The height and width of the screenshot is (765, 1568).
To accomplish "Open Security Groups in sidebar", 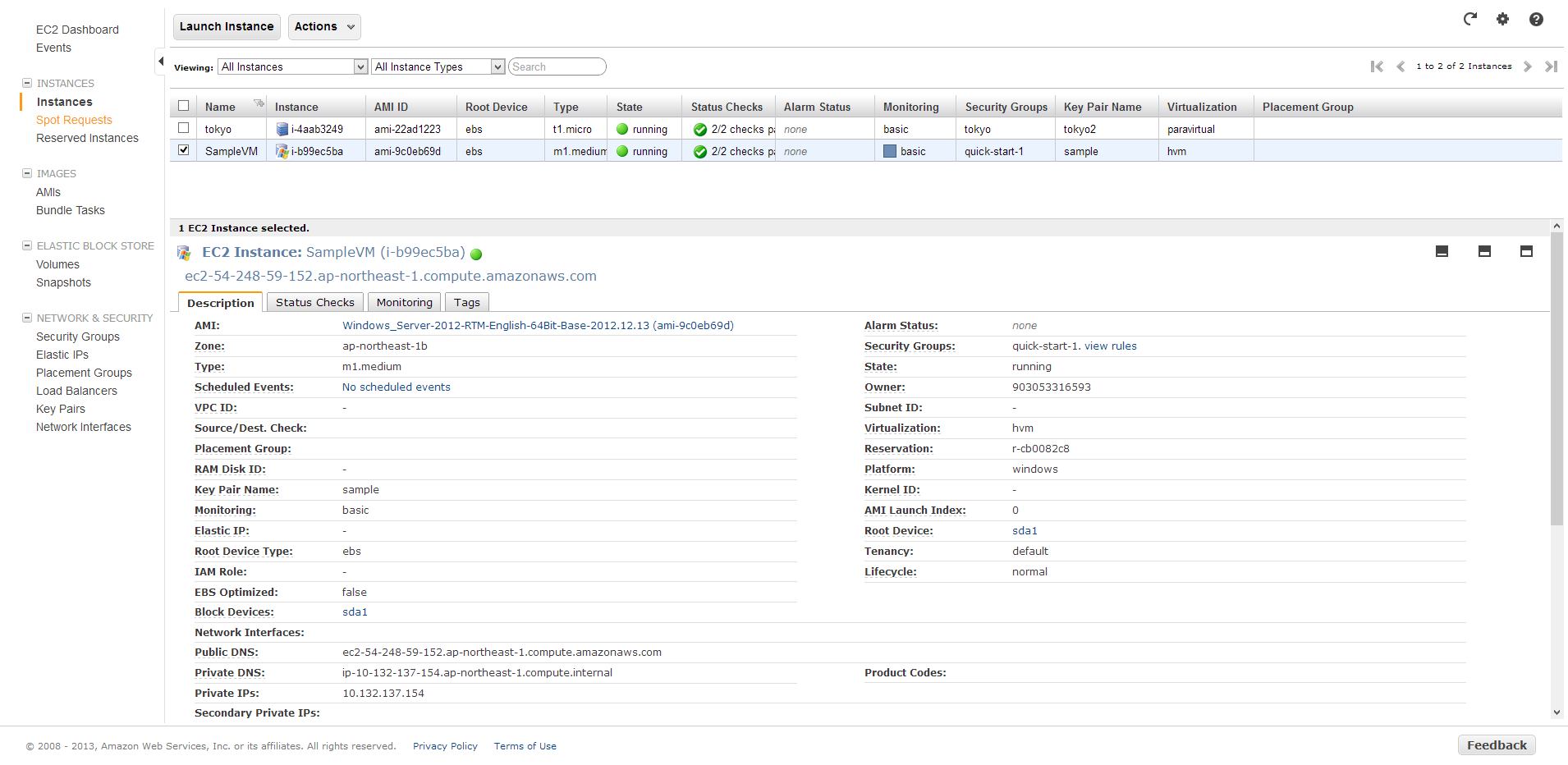I will [78, 337].
